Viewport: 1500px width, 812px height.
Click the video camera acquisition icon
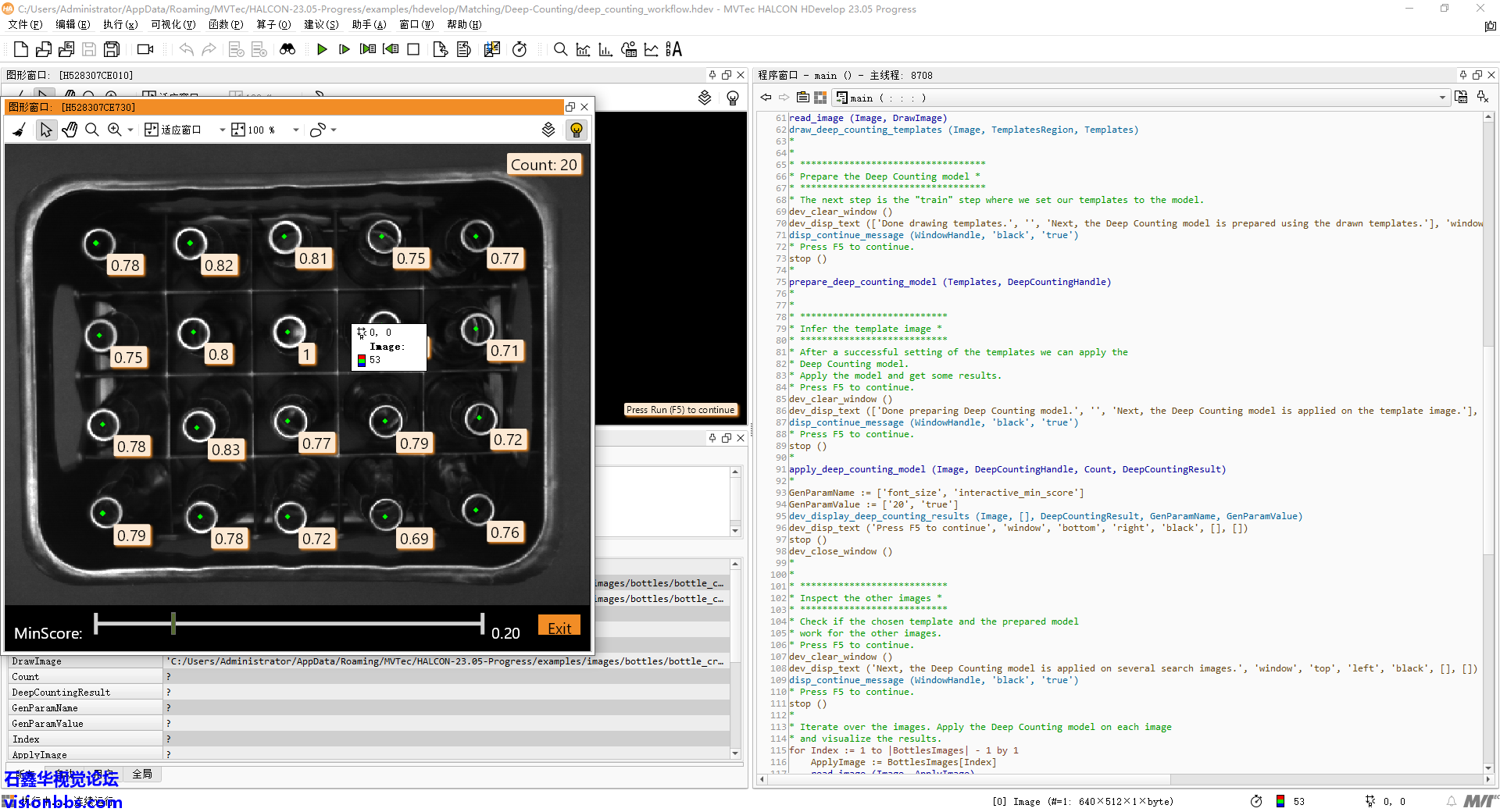click(x=145, y=49)
